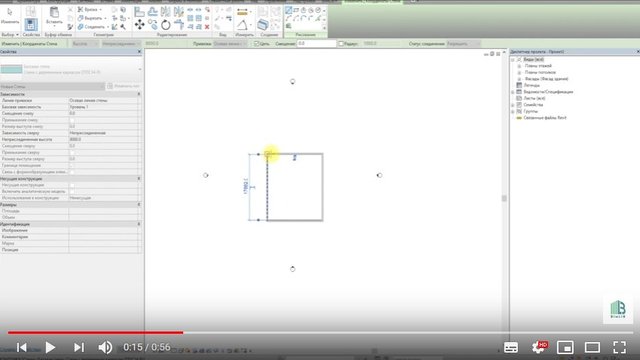Pick the Line draw tool

[289, 10]
